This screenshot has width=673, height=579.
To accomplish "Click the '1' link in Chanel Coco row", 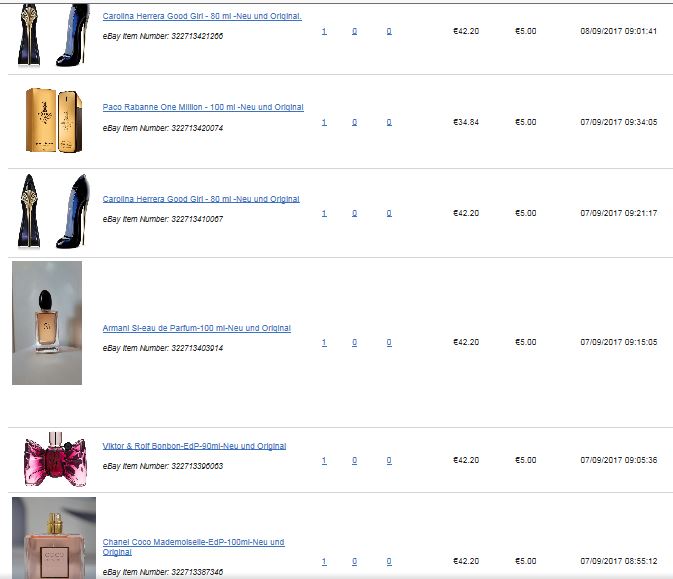I will point(324,561).
